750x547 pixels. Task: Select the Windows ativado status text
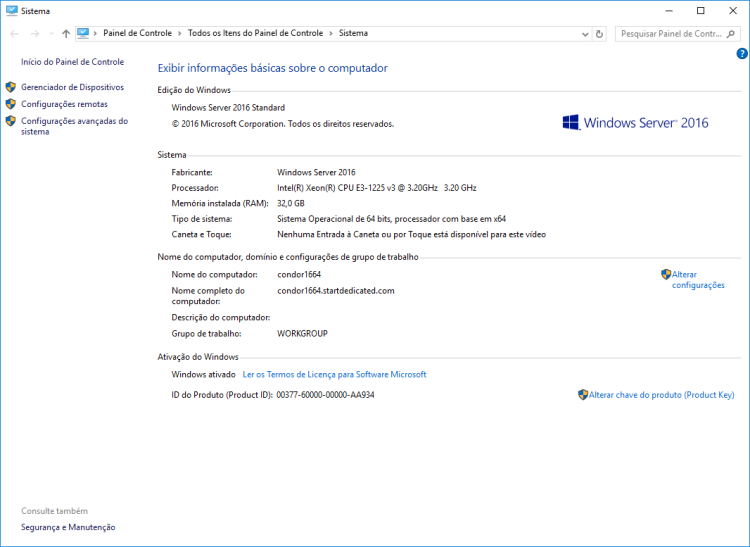203,374
